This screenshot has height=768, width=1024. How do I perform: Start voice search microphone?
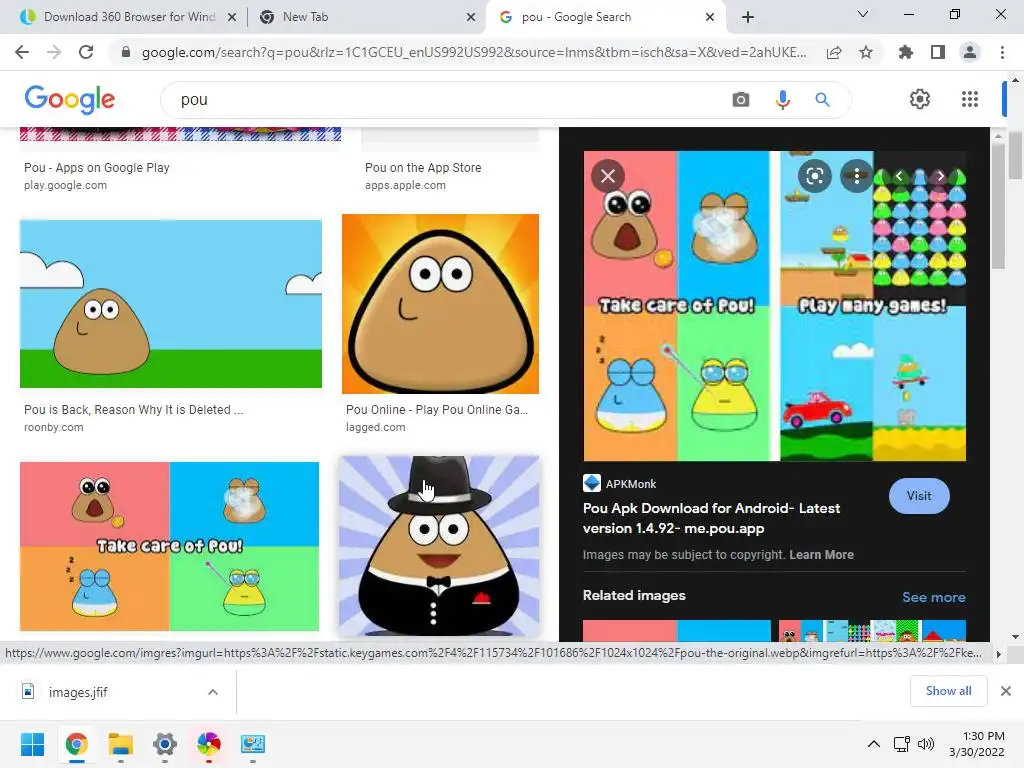[x=782, y=99]
